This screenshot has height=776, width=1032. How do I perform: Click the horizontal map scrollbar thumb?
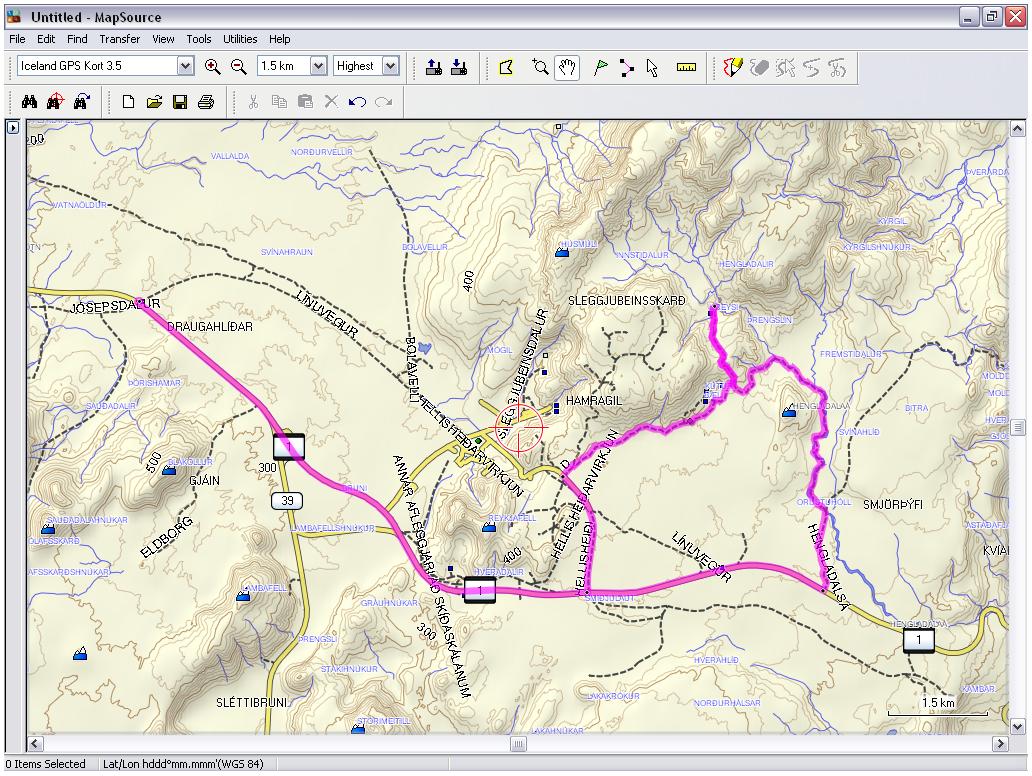coord(518,744)
